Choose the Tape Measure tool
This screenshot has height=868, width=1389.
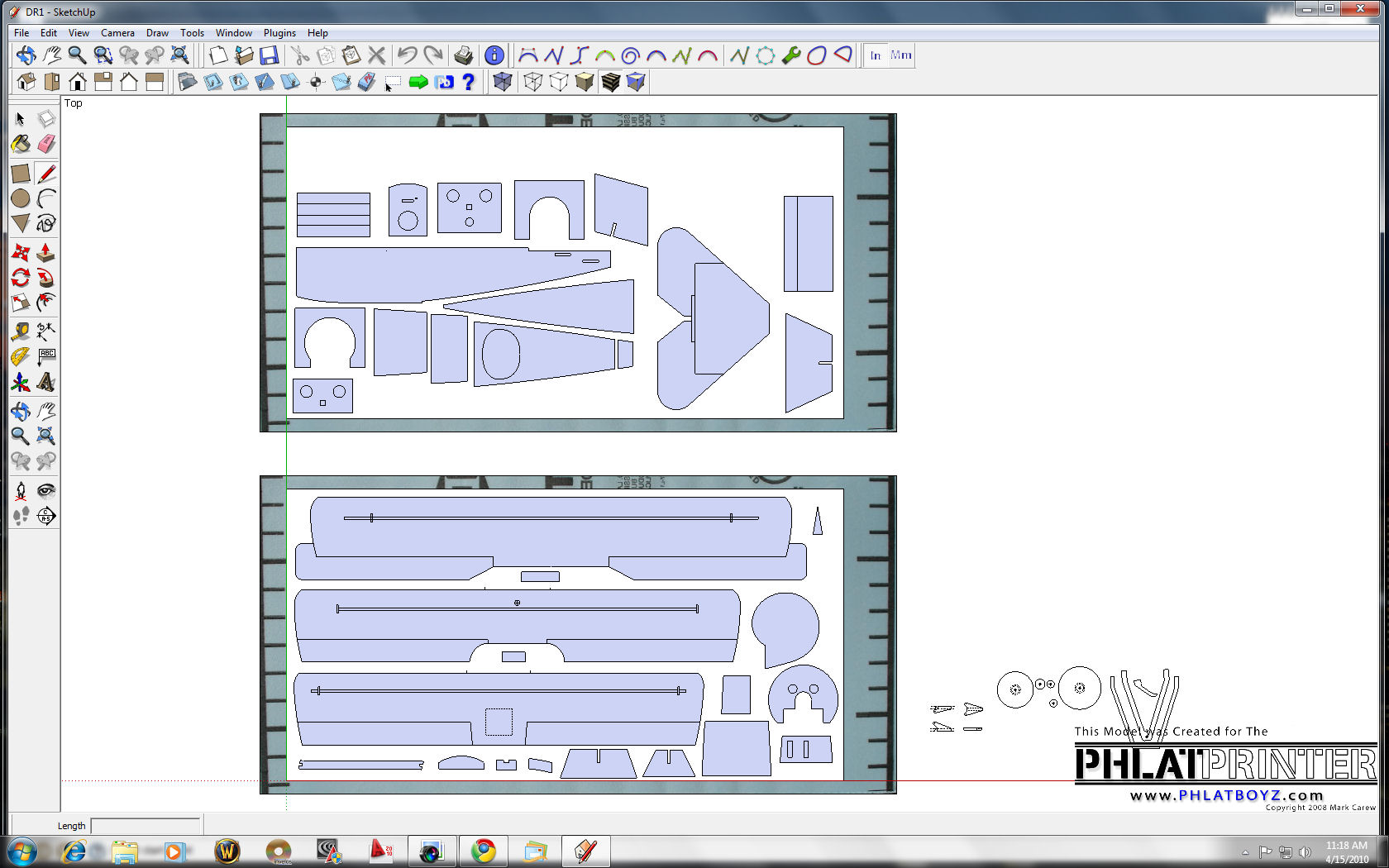pos(21,331)
